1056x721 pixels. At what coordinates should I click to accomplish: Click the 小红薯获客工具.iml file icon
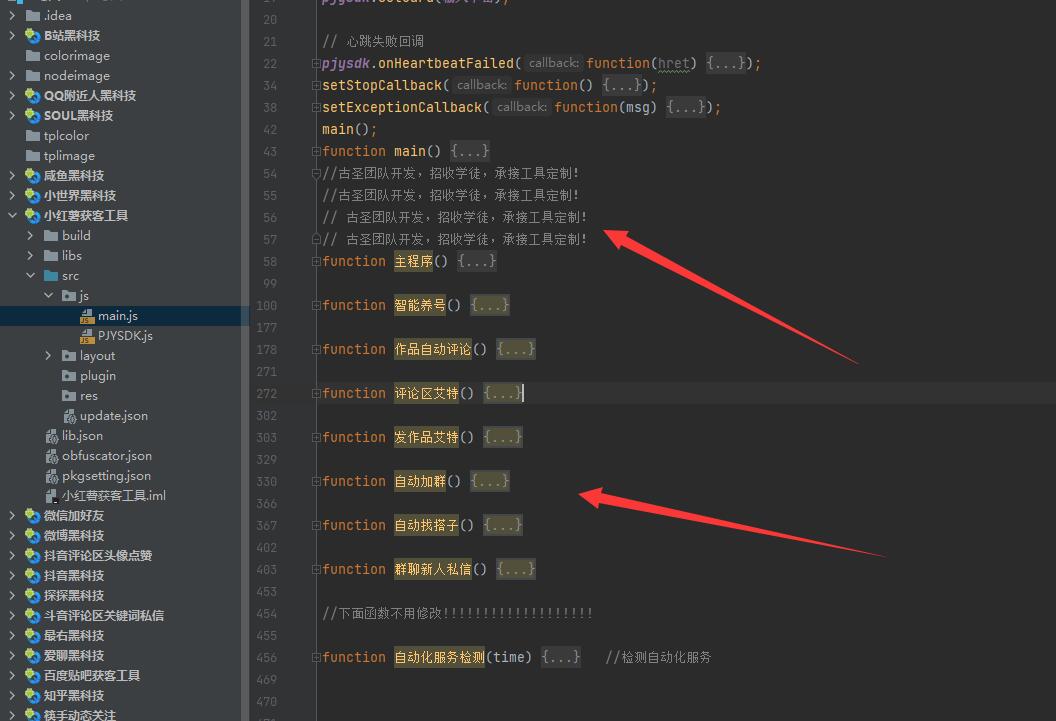(x=52, y=496)
